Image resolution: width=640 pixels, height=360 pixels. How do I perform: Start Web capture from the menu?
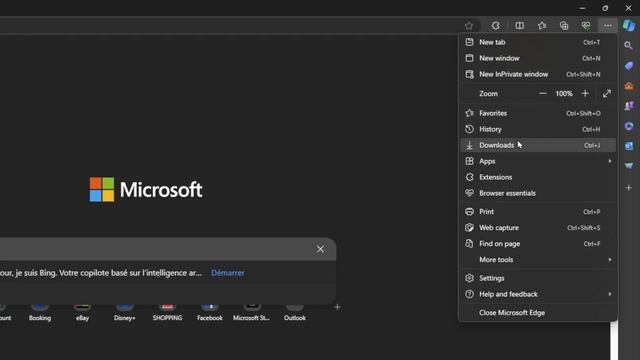(x=538, y=228)
